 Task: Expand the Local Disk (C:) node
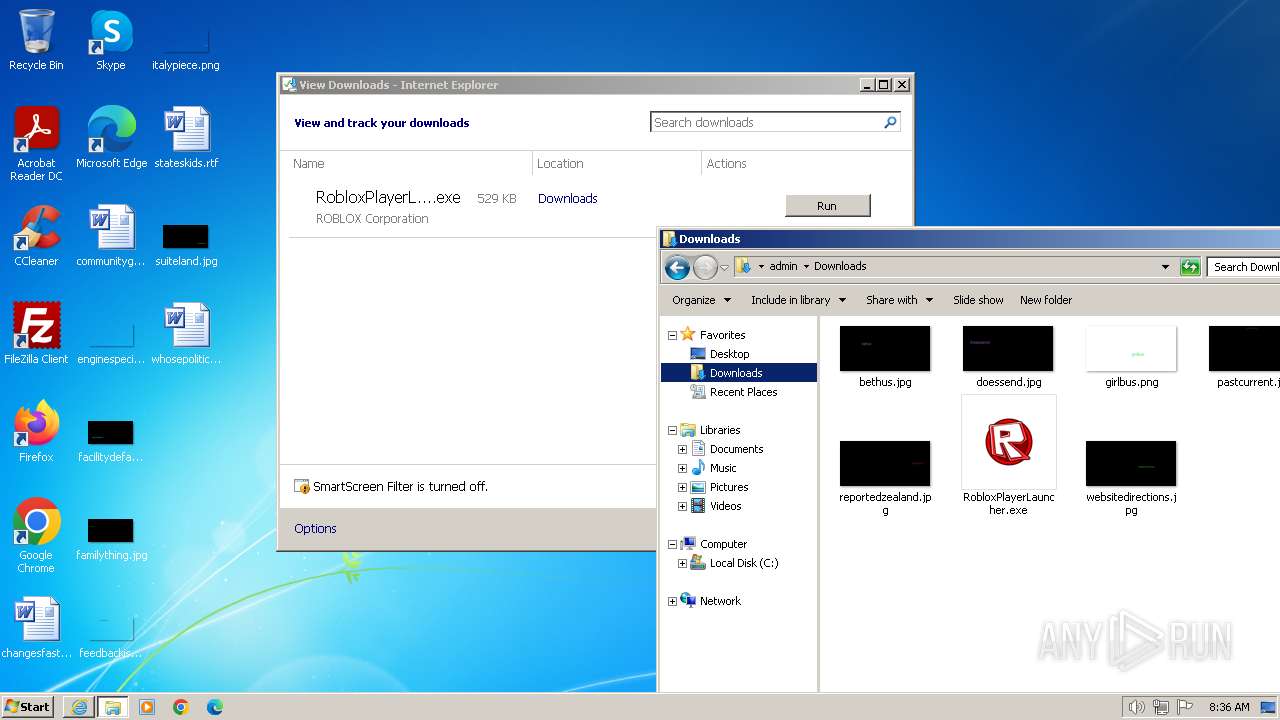[x=682, y=563]
